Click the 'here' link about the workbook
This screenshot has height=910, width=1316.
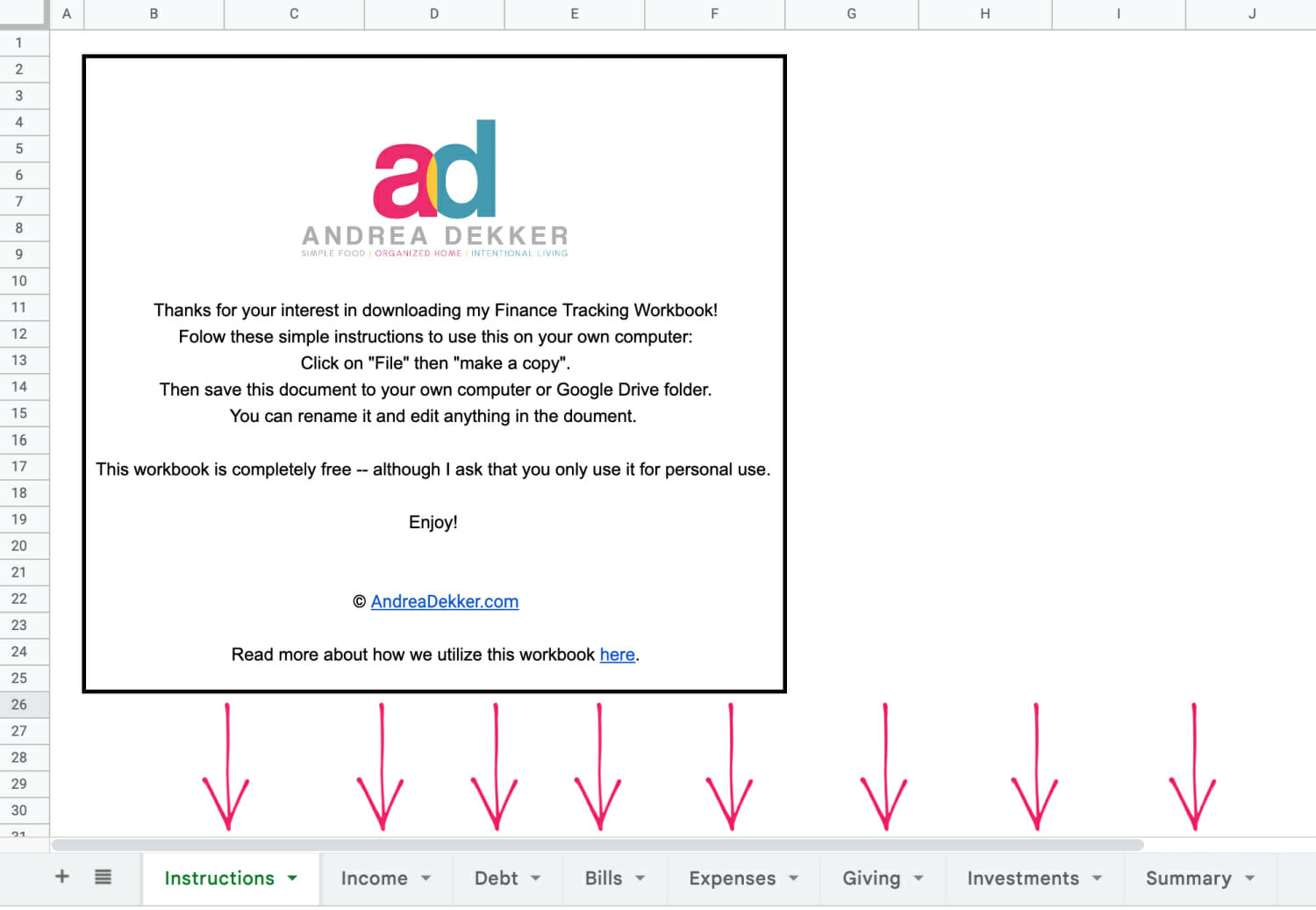tap(618, 654)
